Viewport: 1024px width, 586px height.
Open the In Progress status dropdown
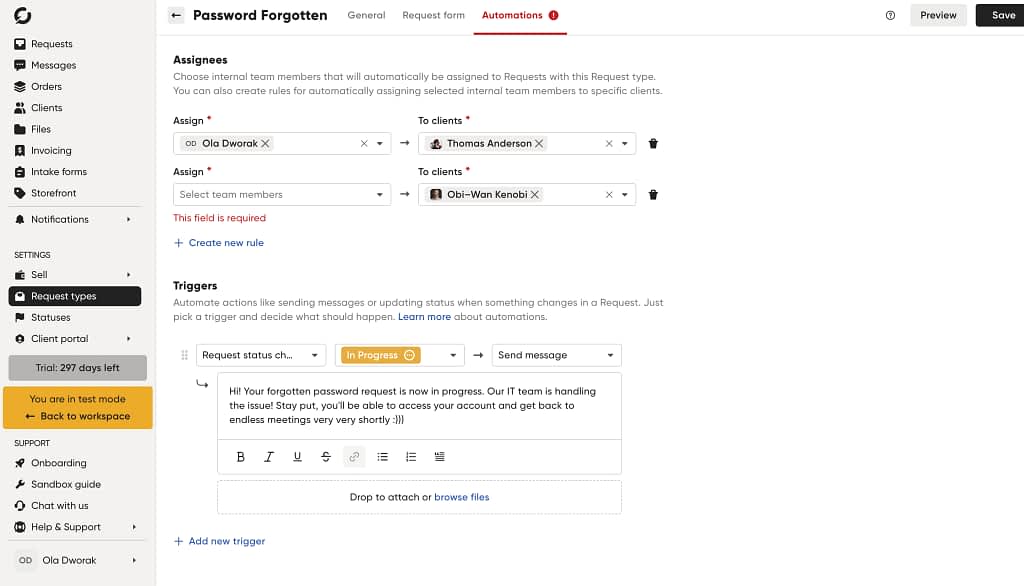point(400,355)
